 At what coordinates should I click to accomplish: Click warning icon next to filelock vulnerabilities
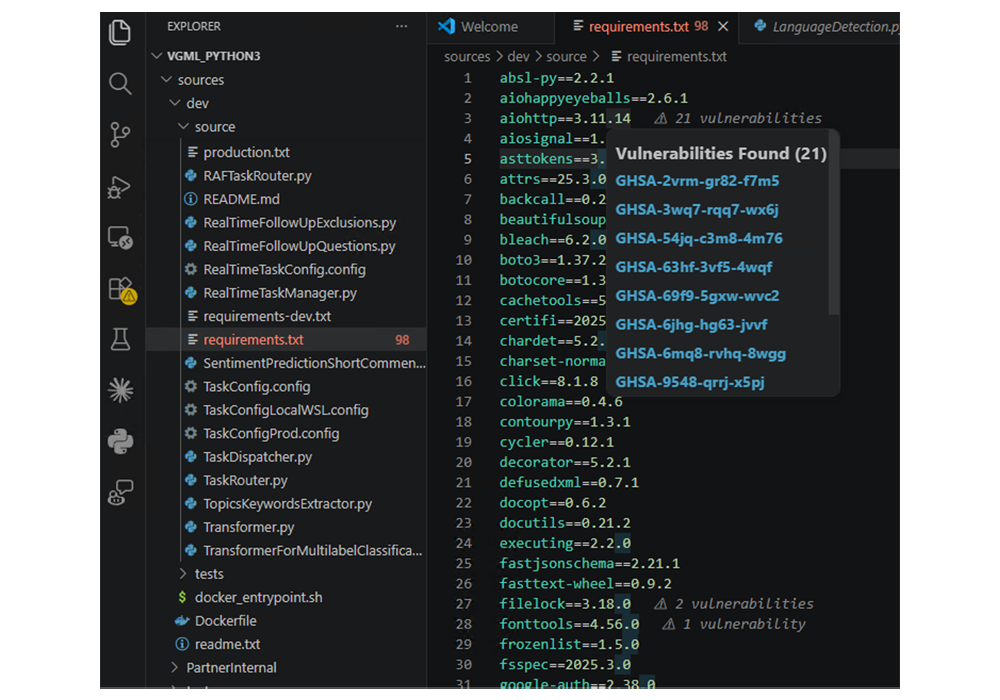click(661, 604)
